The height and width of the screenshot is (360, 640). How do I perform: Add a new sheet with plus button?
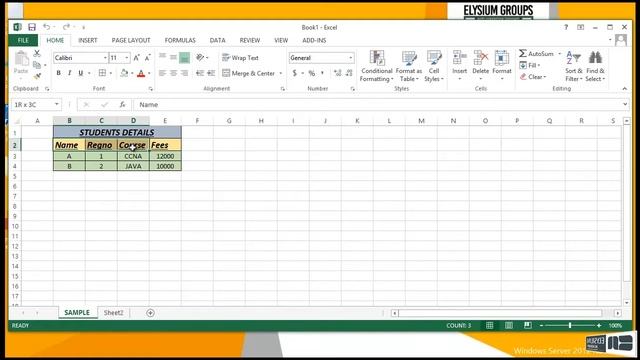pyautogui.click(x=150, y=313)
